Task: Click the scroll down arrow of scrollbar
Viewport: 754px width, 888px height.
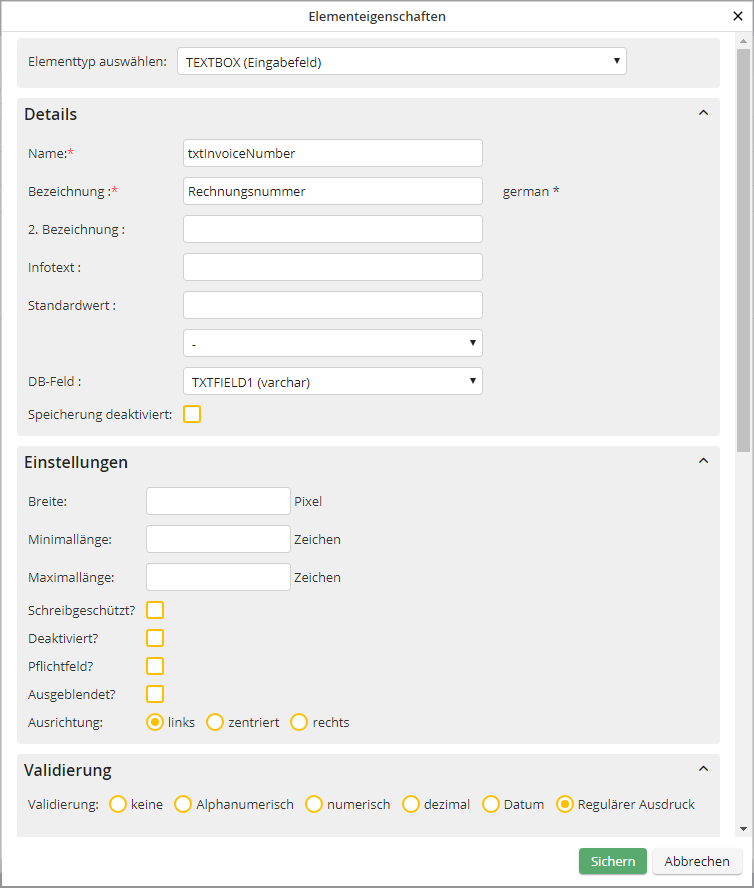Action: (743, 828)
